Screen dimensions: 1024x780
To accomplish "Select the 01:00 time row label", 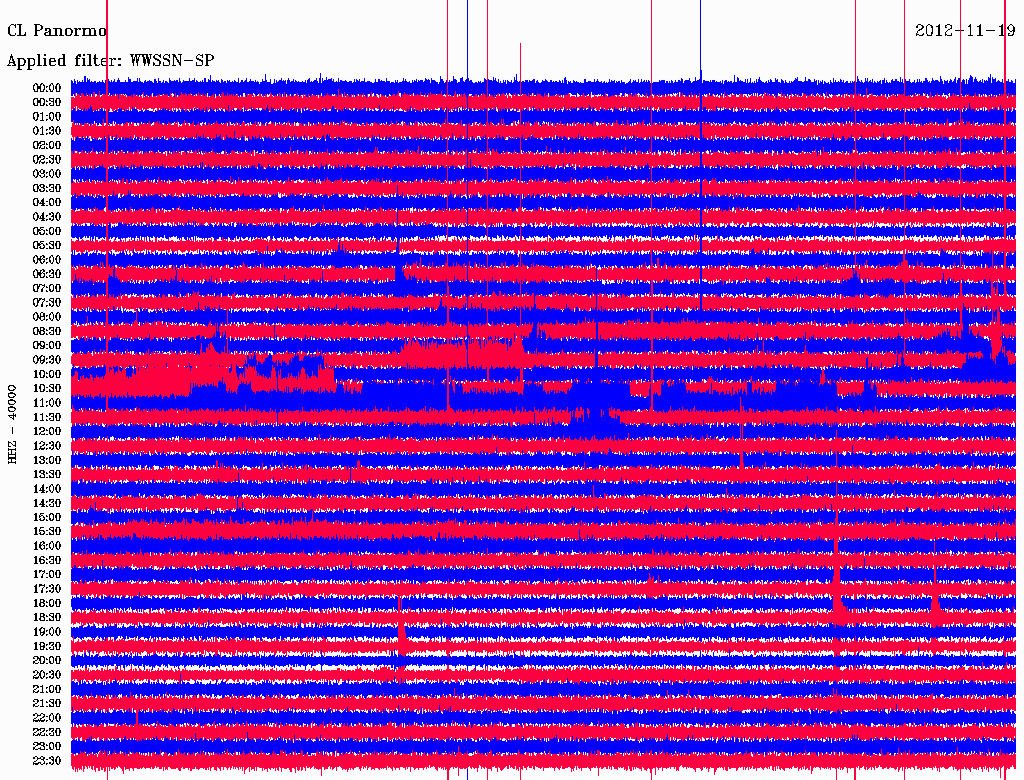I will tap(47, 116).
